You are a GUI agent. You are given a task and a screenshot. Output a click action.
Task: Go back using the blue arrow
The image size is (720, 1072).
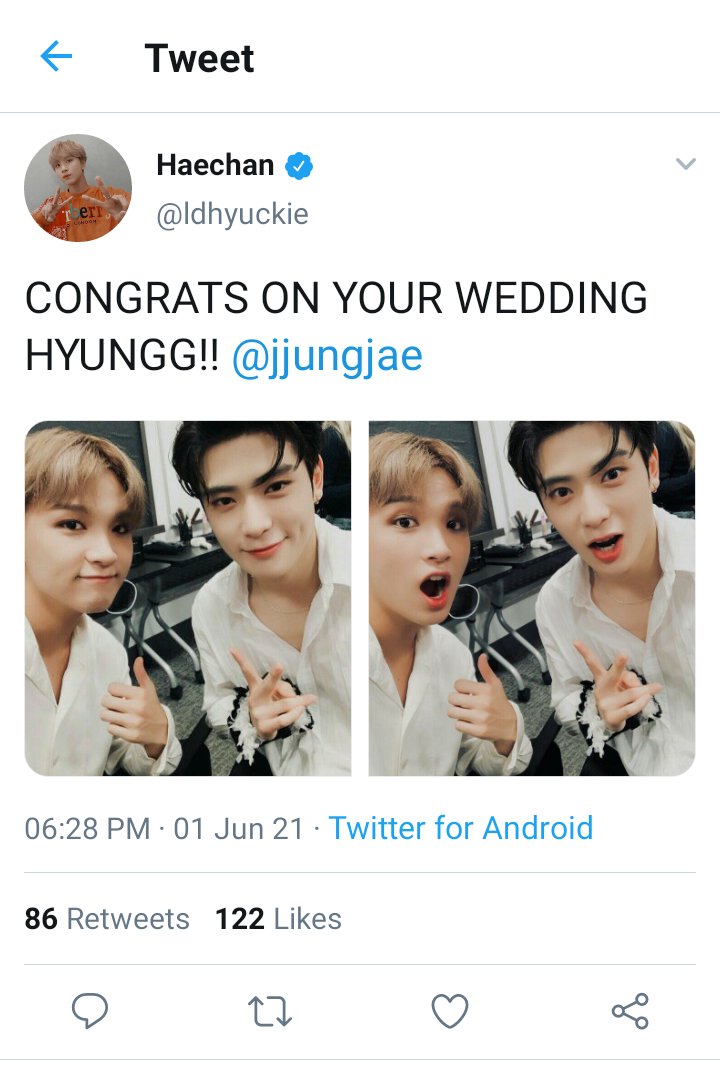pyautogui.click(x=56, y=56)
